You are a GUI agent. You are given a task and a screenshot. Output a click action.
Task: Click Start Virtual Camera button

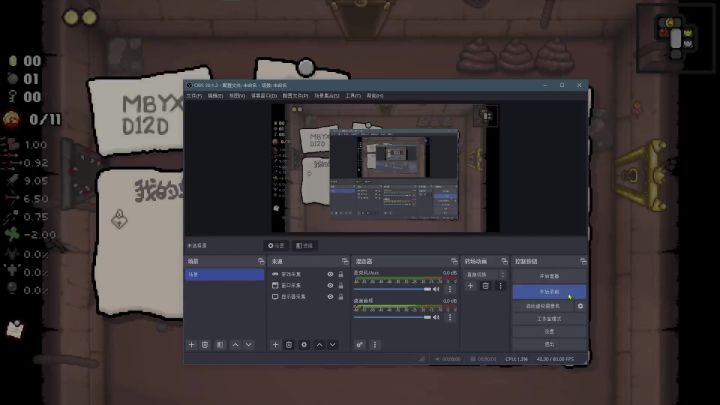point(543,306)
